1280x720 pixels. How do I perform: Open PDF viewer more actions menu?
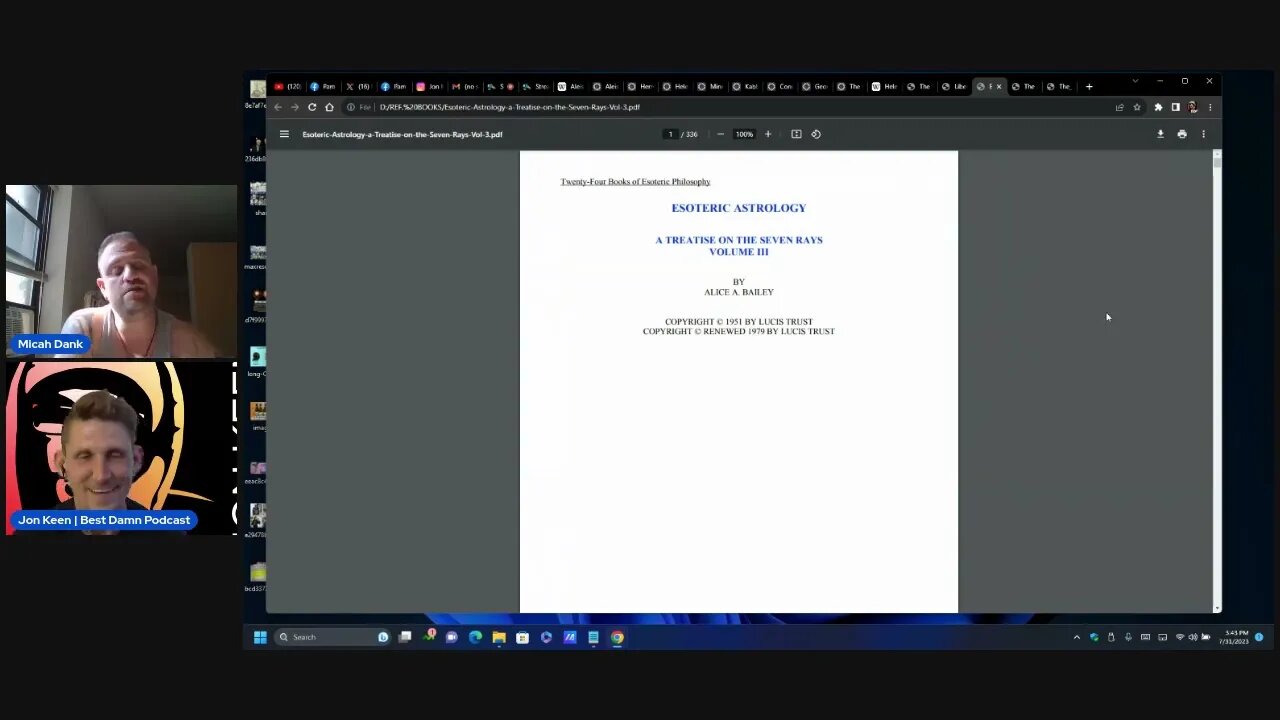(1203, 134)
